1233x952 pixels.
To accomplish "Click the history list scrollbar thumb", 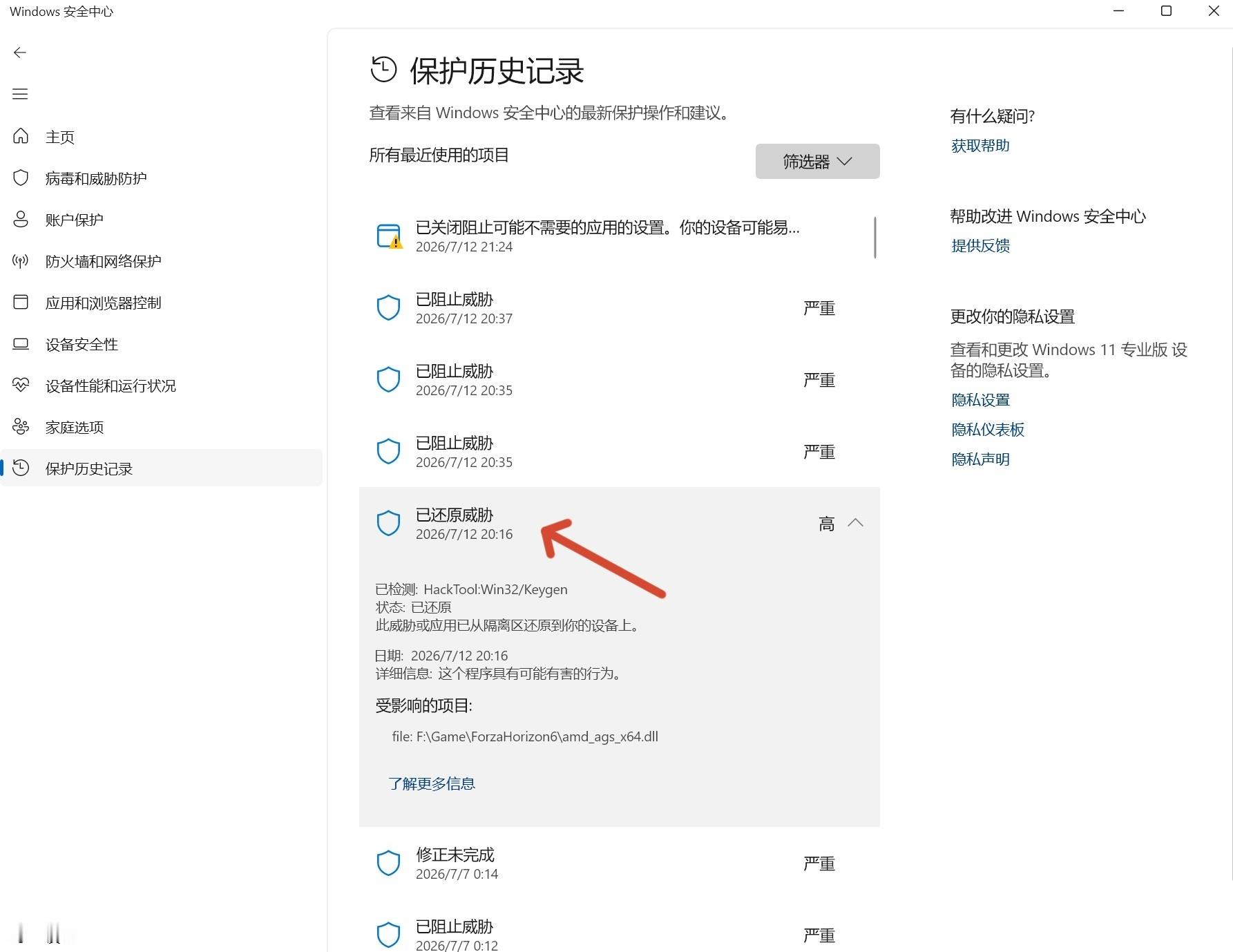I will 875,238.
